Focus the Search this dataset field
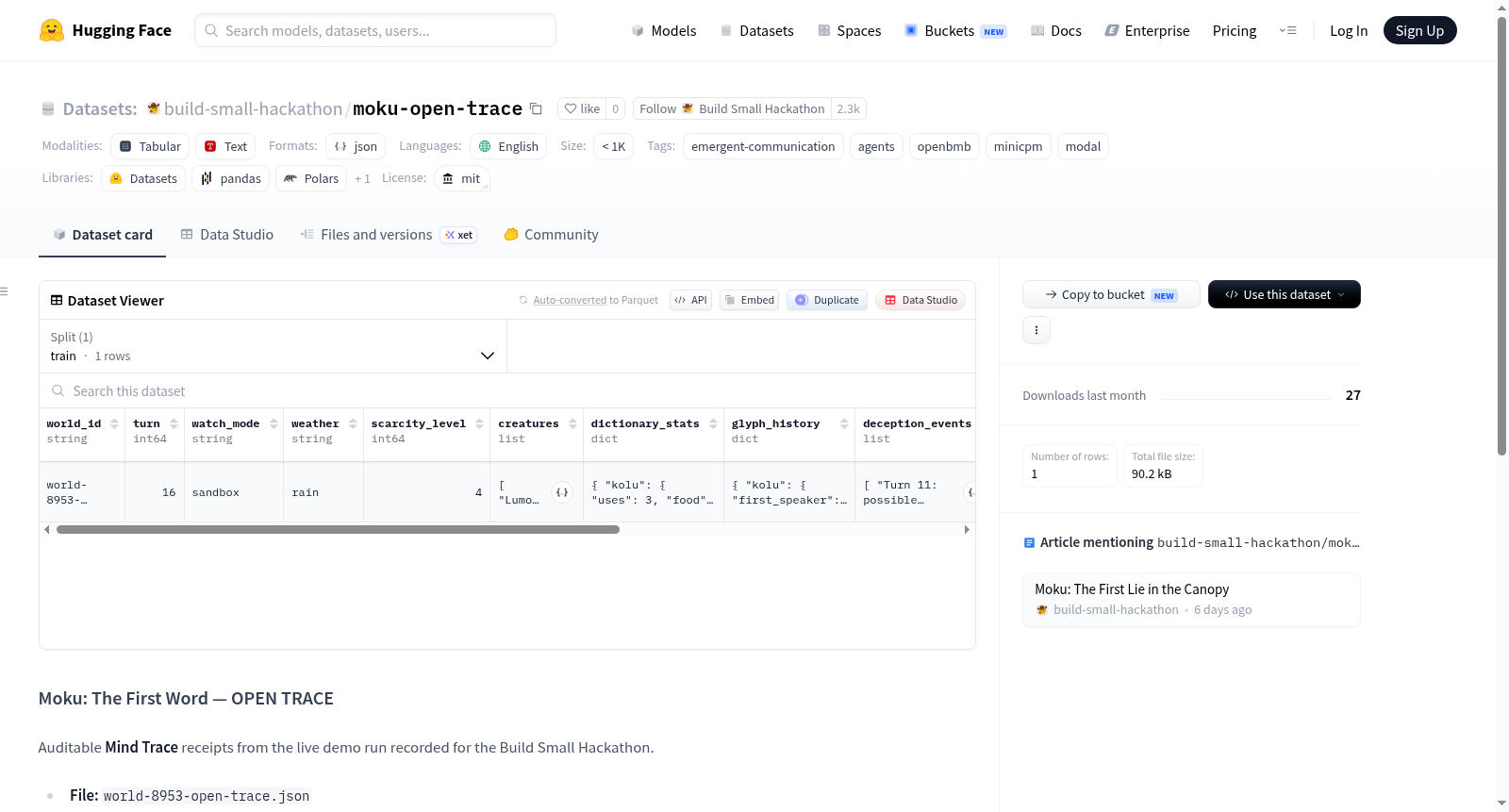The width and height of the screenshot is (1509, 812). pos(507,391)
